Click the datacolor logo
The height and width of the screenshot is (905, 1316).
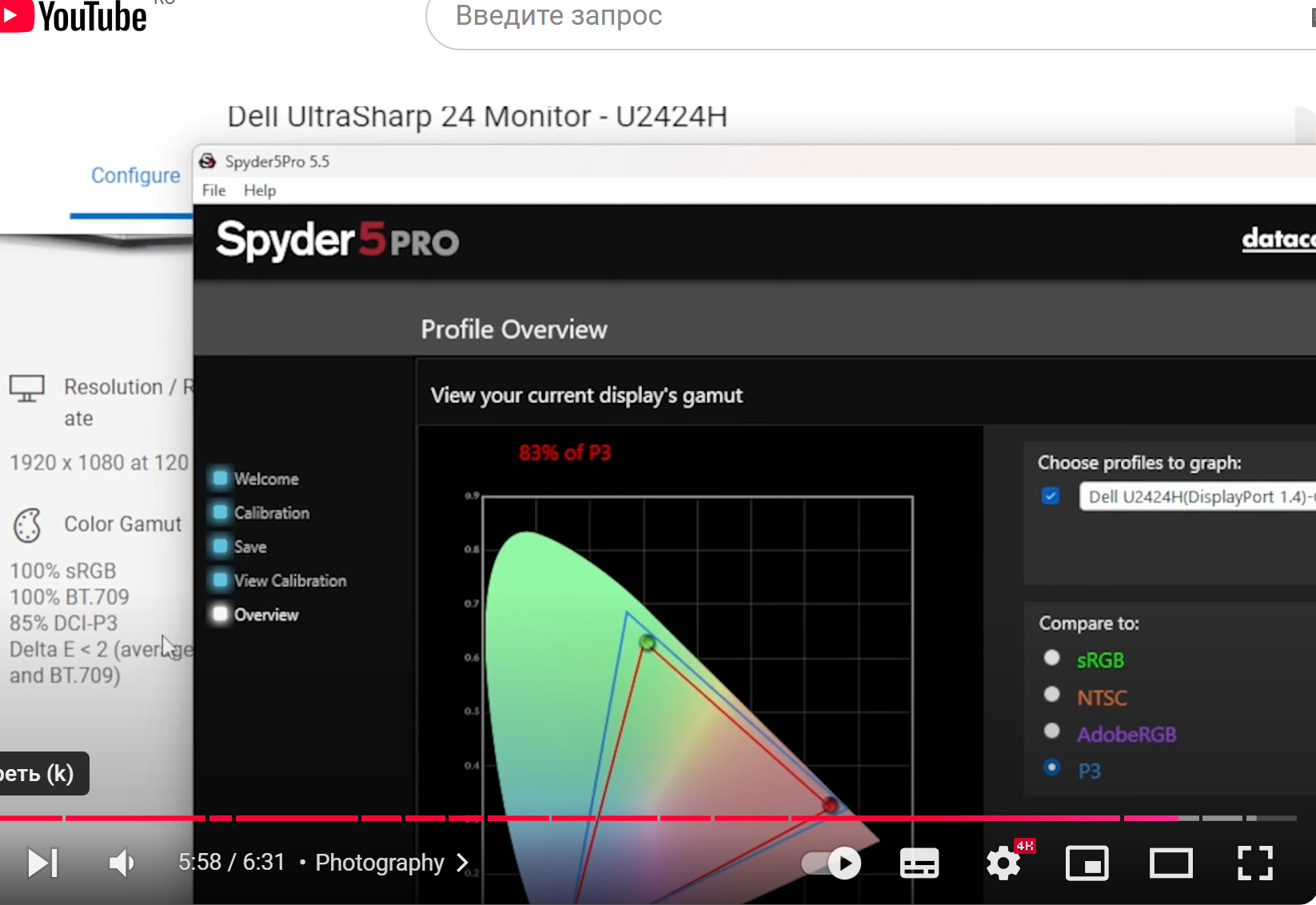pos(1278,238)
